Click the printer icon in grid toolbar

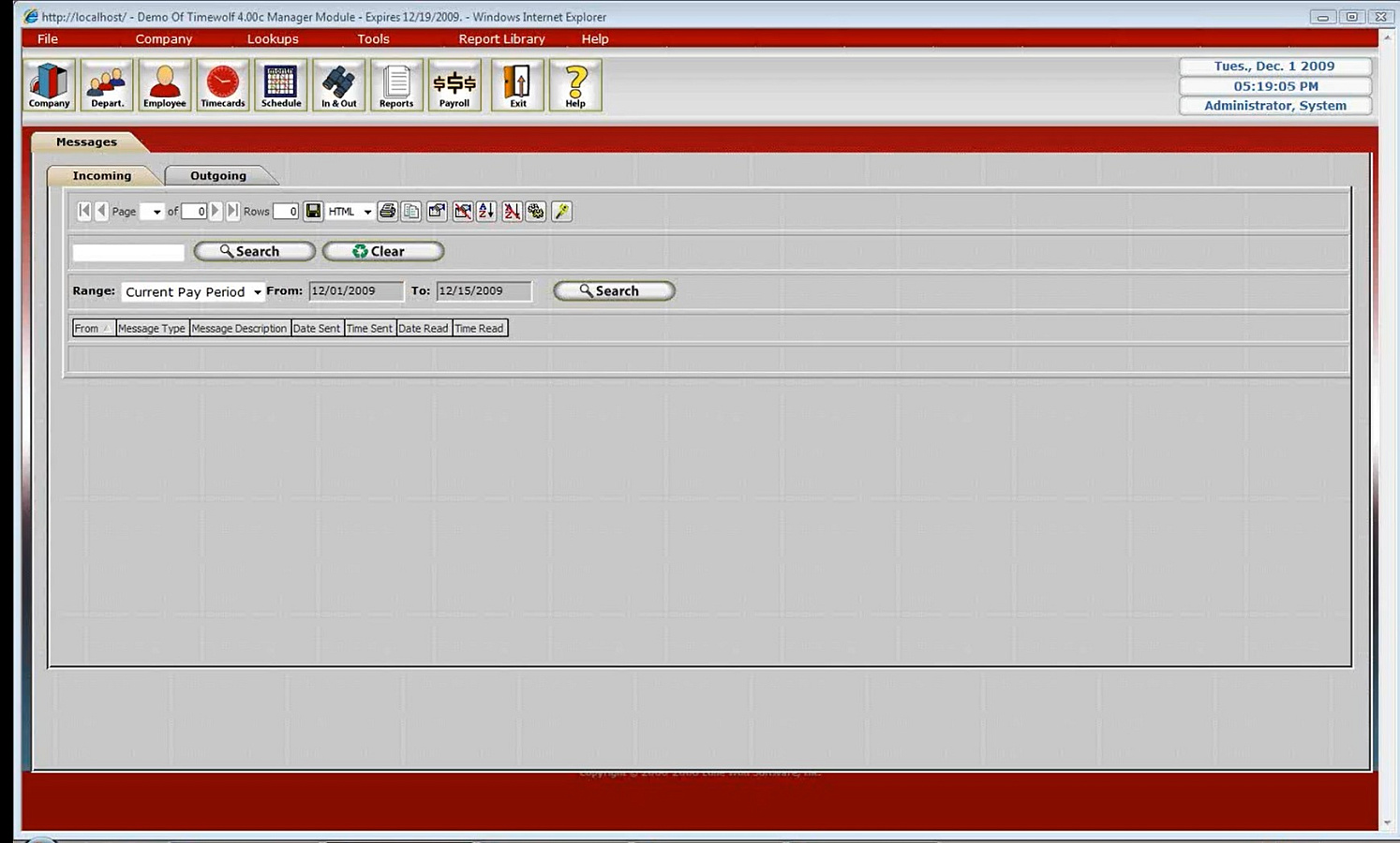pyautogui.click(x=387, y=212)
